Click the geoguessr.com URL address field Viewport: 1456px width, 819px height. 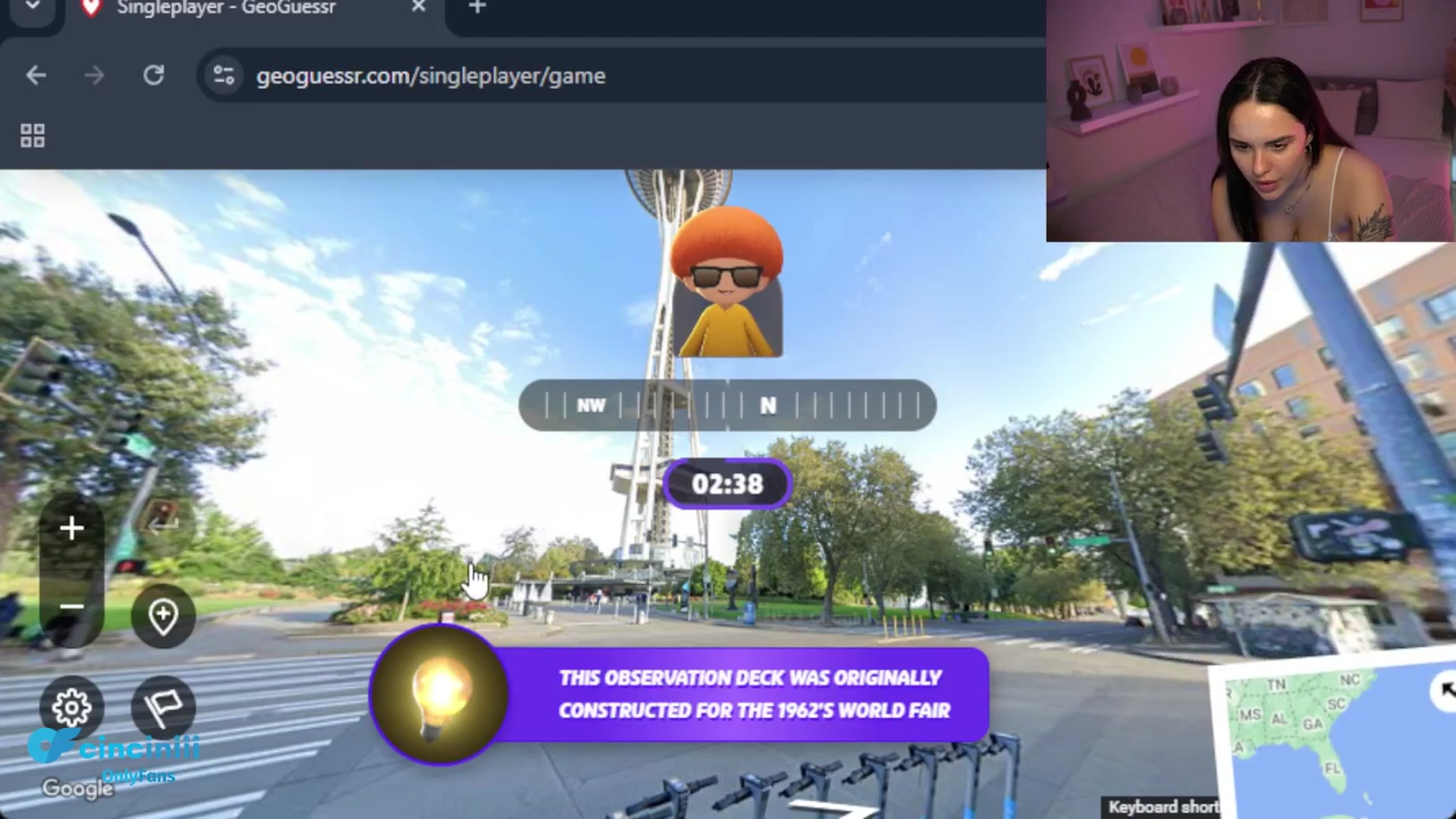pos(622,76)
